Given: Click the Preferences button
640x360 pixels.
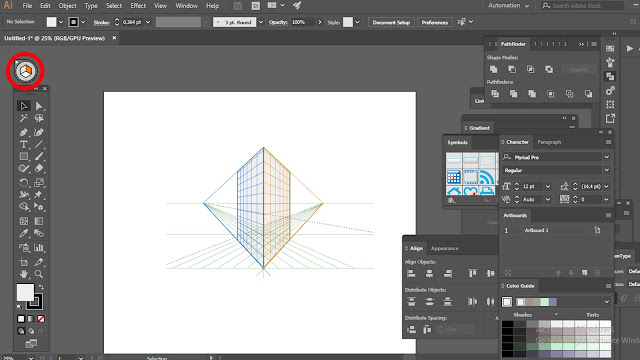Looking at the screenshot, I should point(434,22).
